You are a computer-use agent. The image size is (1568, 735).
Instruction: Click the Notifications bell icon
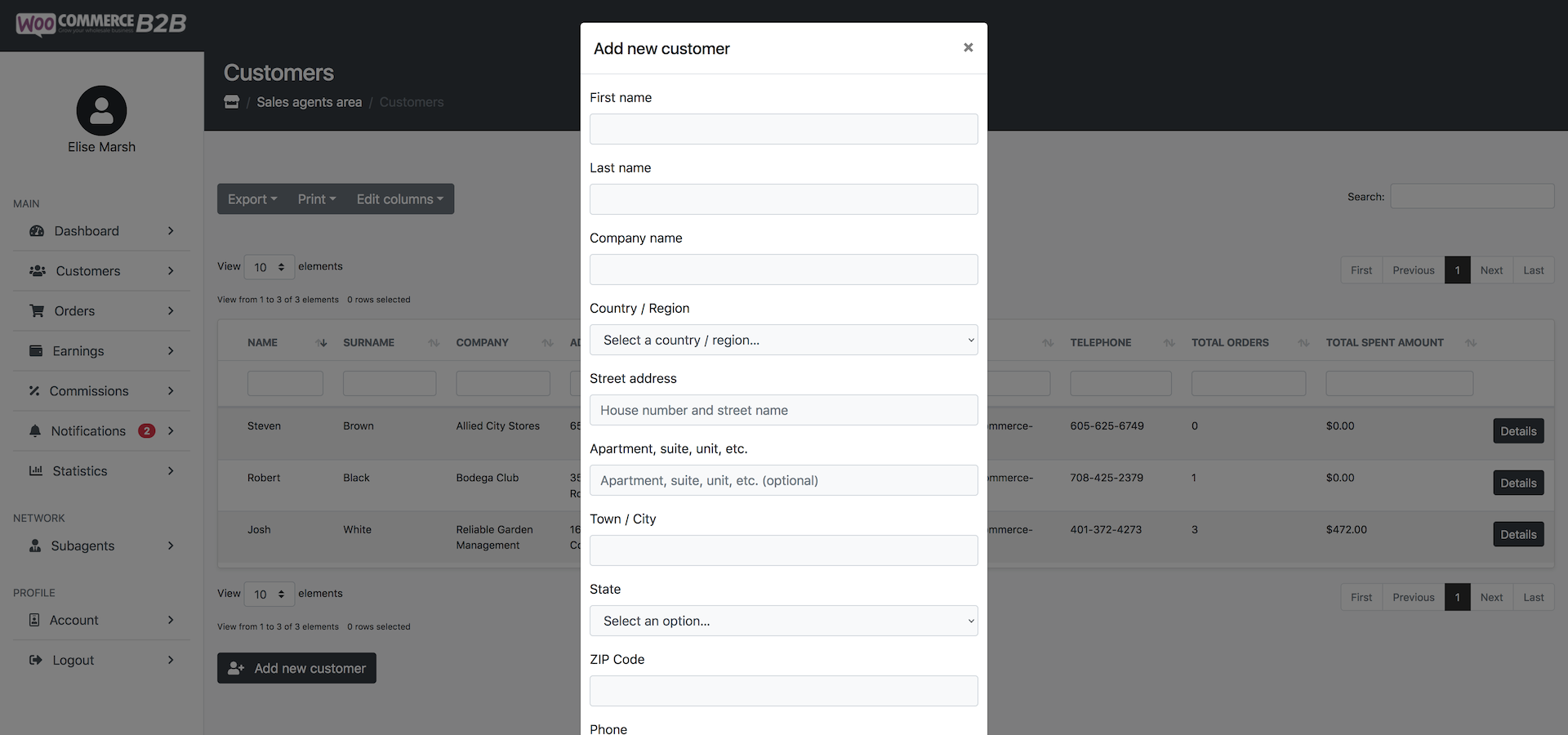35,431
